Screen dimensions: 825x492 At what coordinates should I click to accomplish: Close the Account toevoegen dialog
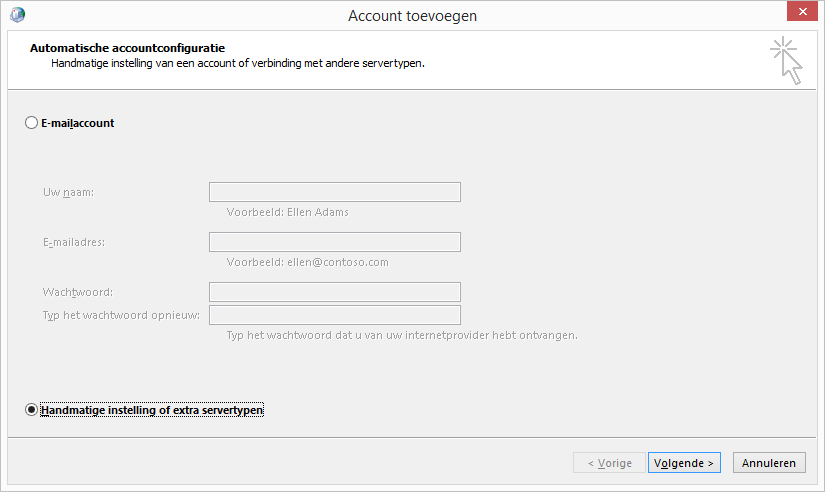tap(802, 11)
